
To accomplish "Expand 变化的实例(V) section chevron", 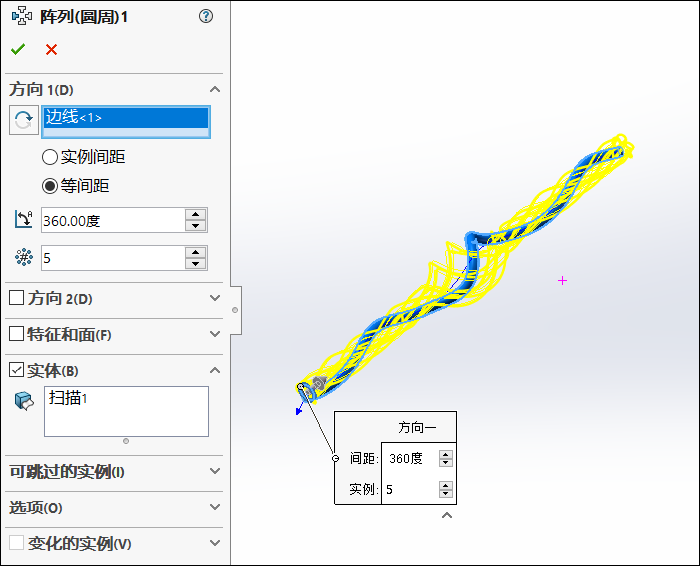I will click(x=215, y=543).
